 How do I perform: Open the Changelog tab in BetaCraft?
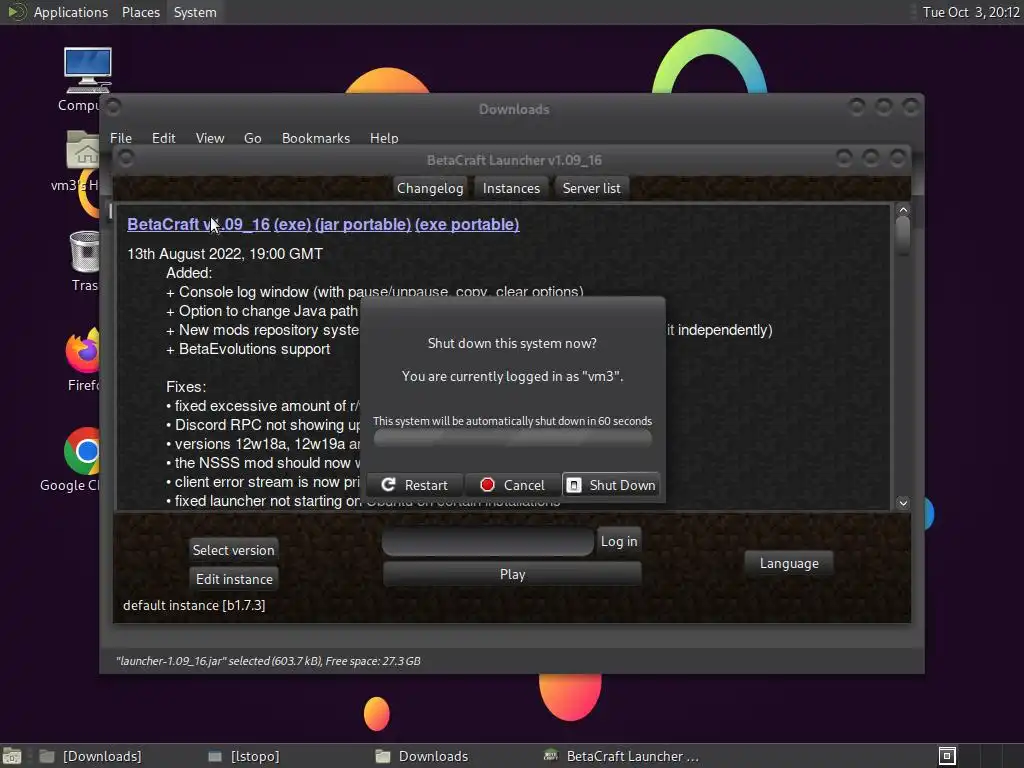click(x=430, y=188)
